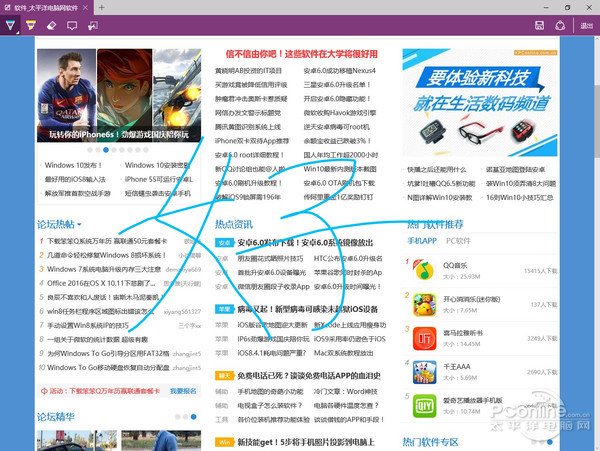Image resolution: width=600 pixels, height=451 pixels.
Task: Click activity link 活动:下载笨笨Q万年历赢联通套餐卡
Action: point(104,391)
